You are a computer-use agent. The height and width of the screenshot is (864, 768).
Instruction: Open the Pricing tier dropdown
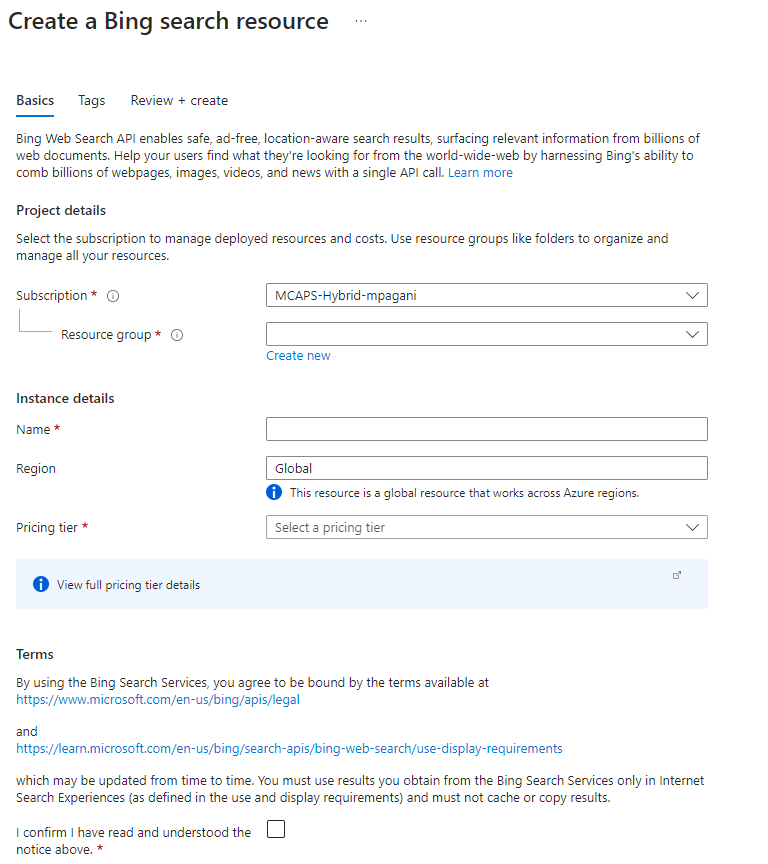[x=486, y=527]
